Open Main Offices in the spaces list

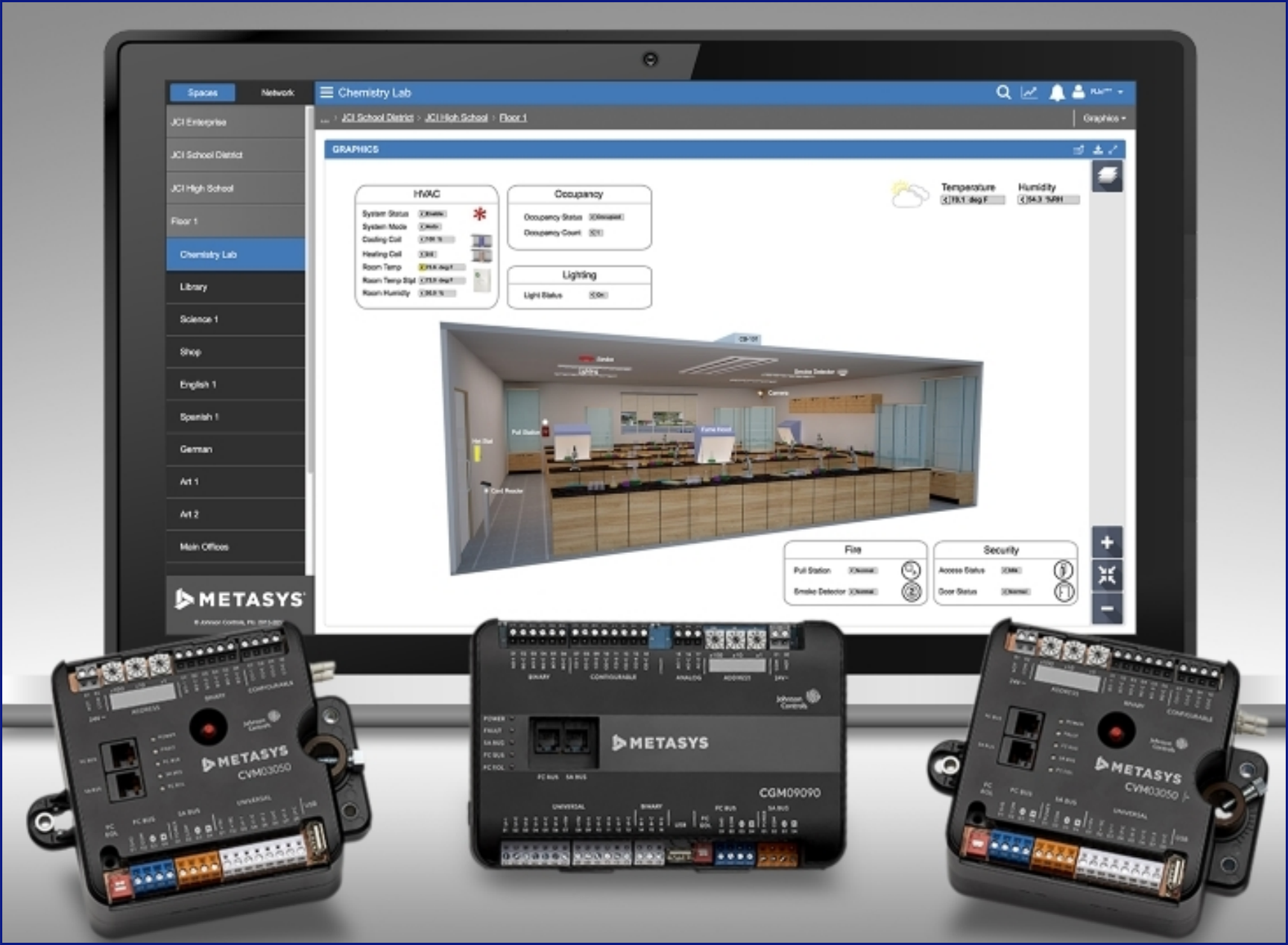(x=236, y=546)
